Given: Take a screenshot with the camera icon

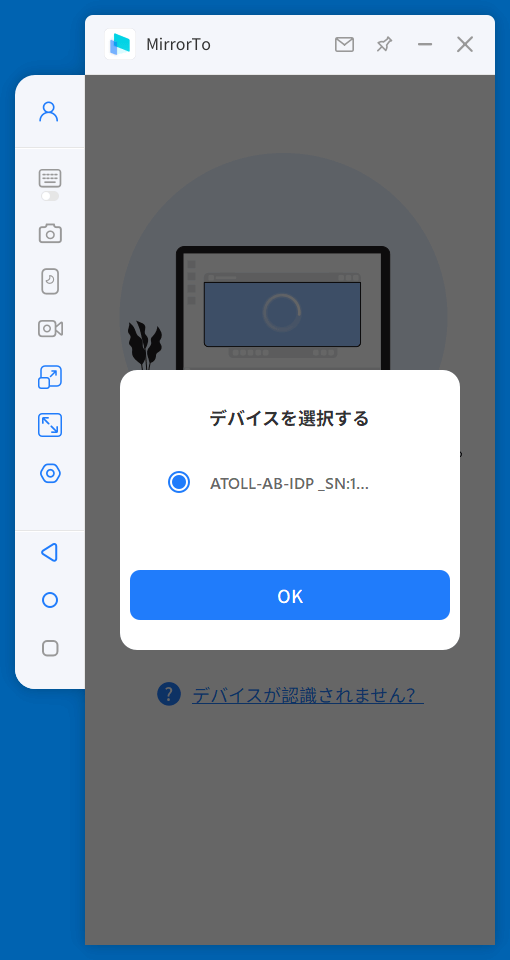Looking at the screenshot, I should pyautogui.click(x=50, y=233).
